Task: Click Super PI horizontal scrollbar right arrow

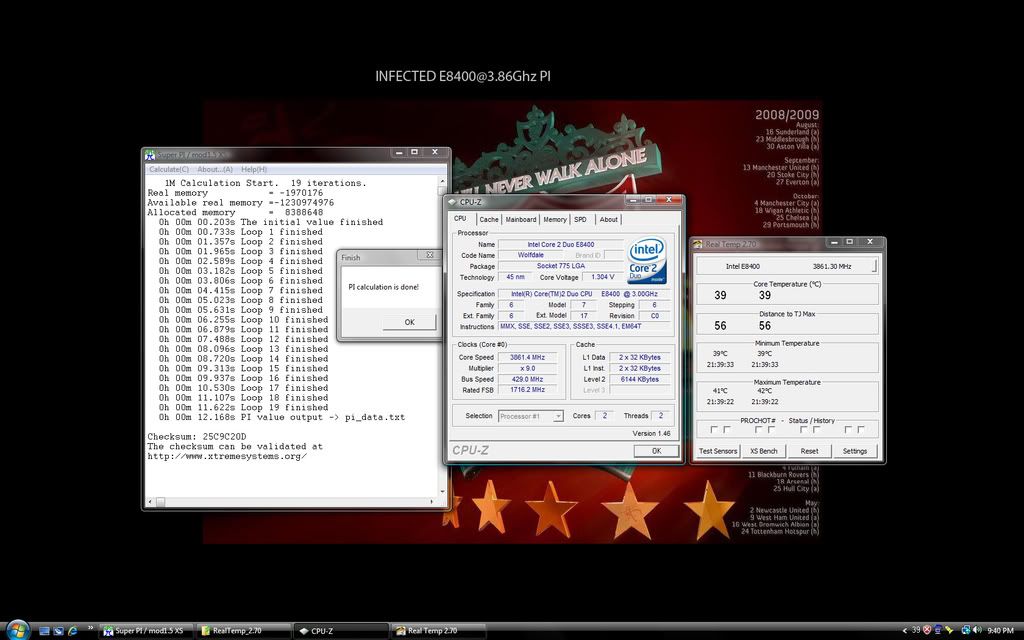Action: pyautogui.click(x=432, y=502)
